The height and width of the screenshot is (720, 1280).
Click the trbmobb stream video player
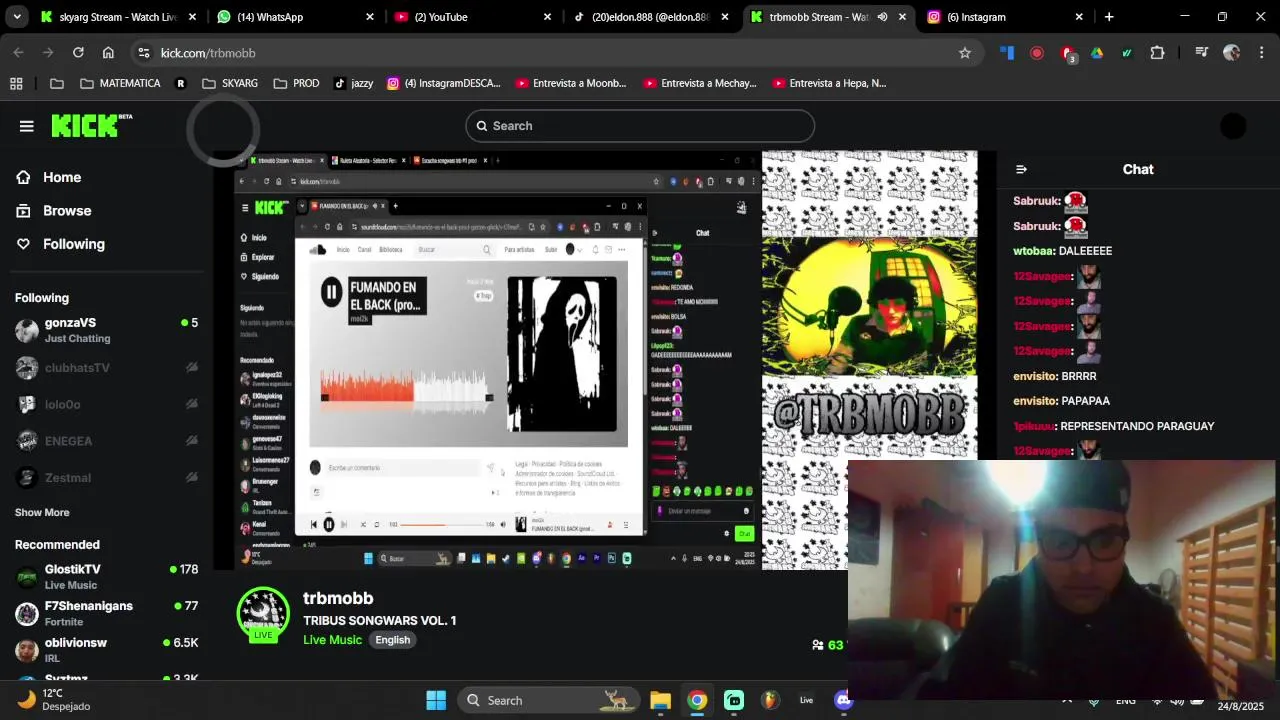pos(605,360)
